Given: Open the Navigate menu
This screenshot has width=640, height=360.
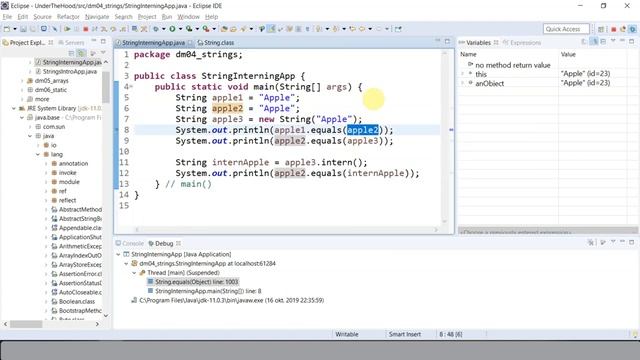Looking at the screenshot, I should (x=97, y=17).
